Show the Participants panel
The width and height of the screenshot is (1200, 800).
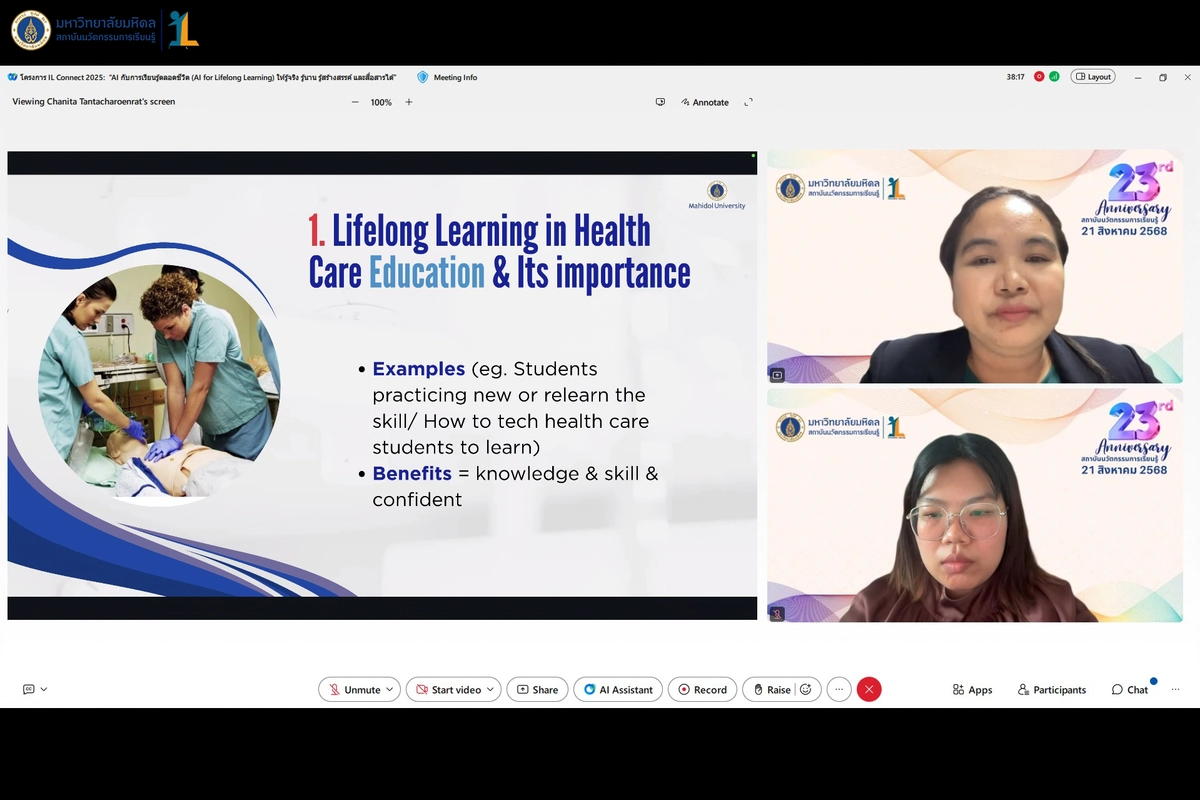1051,690
